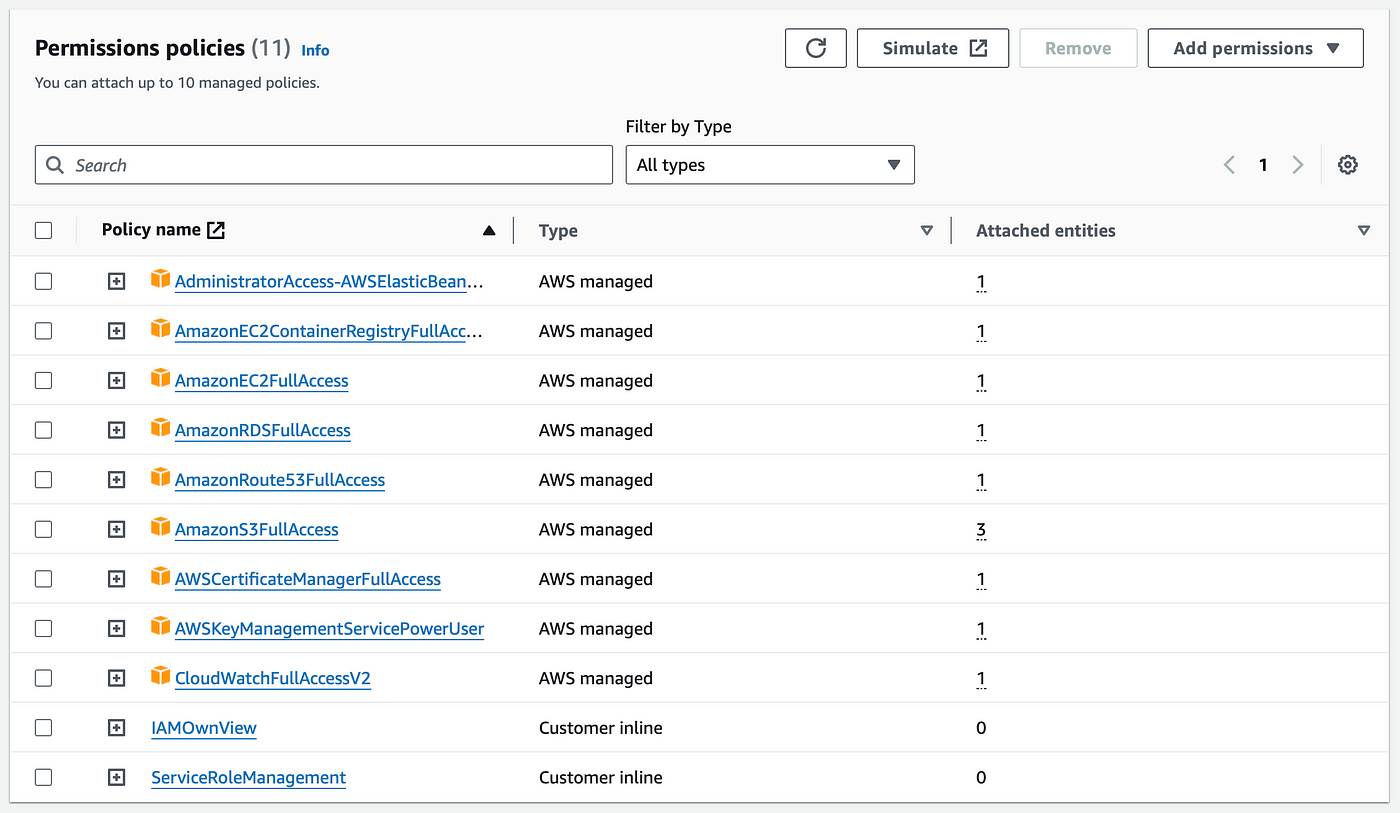Check the AdministratorAccess-AWSElasticBeanstalk policy row
The height and width of the screenshot is (813, 1400).
click(43, 281)
